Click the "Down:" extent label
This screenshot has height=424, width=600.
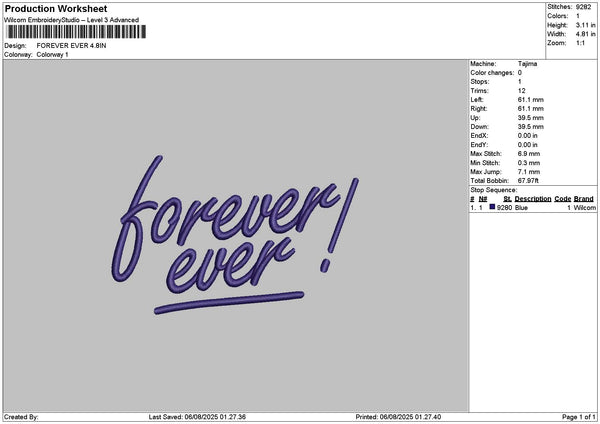[479, 127]
